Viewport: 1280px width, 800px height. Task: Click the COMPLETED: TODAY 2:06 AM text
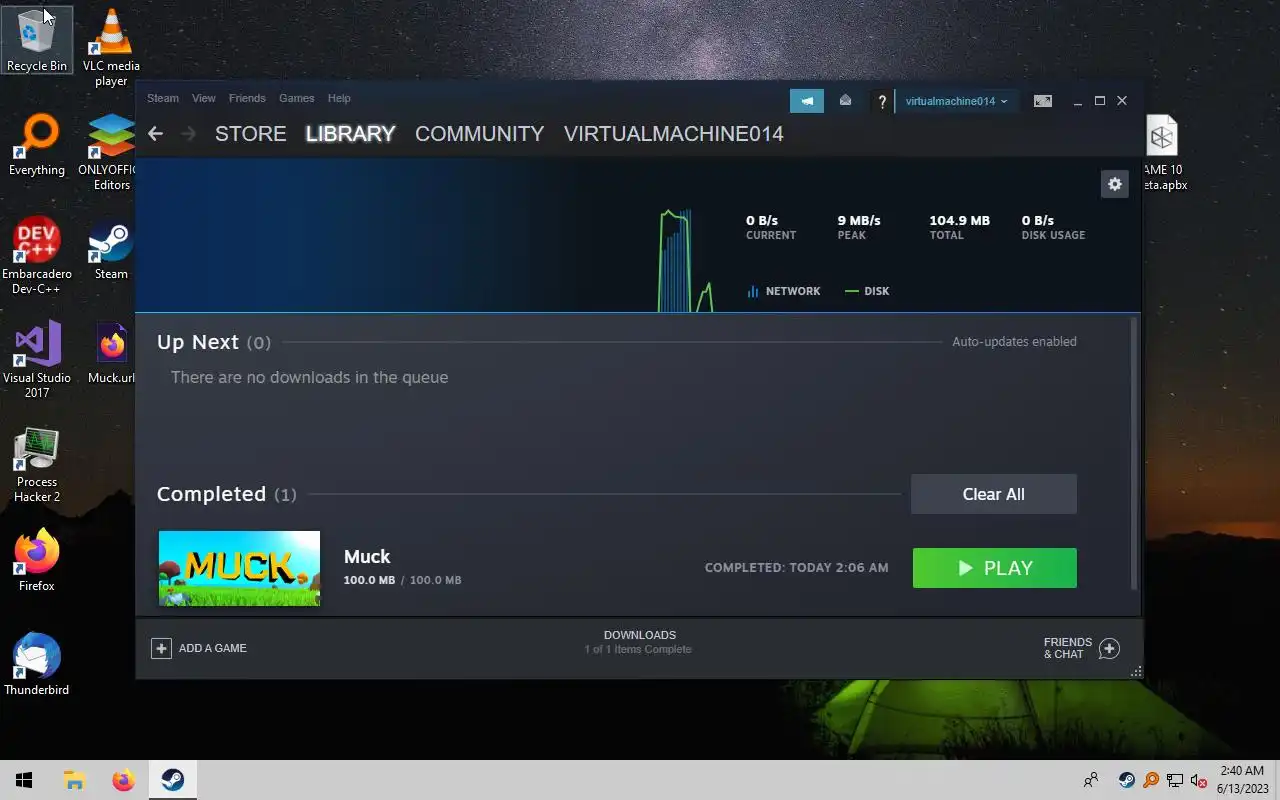point(796,568)
